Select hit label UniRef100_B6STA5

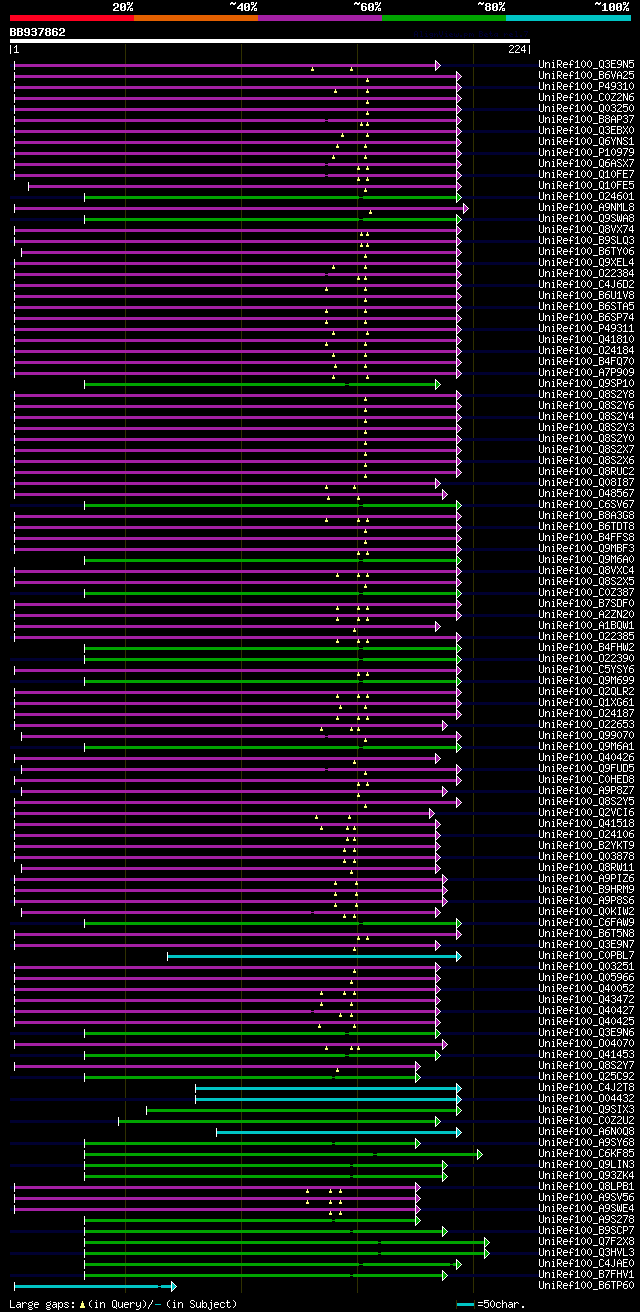pyautogui.click(x=586, y=306)
